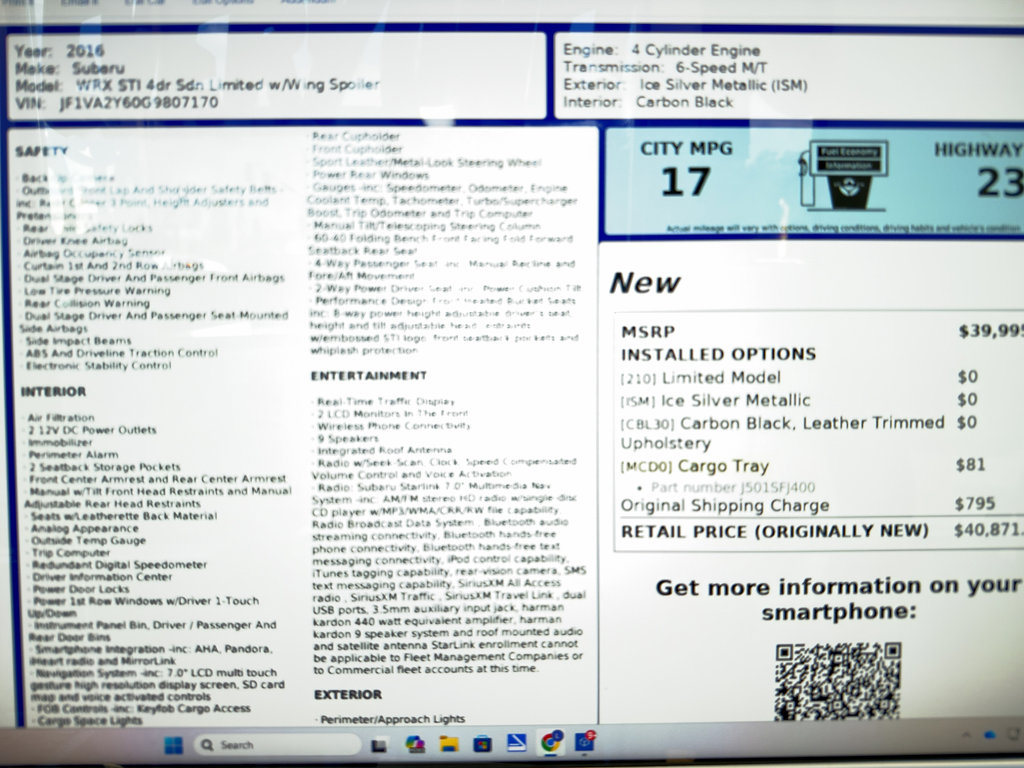Click the Electronic Stability Control item
This screenshot has width=1024, height=768.
coord(99,366)
